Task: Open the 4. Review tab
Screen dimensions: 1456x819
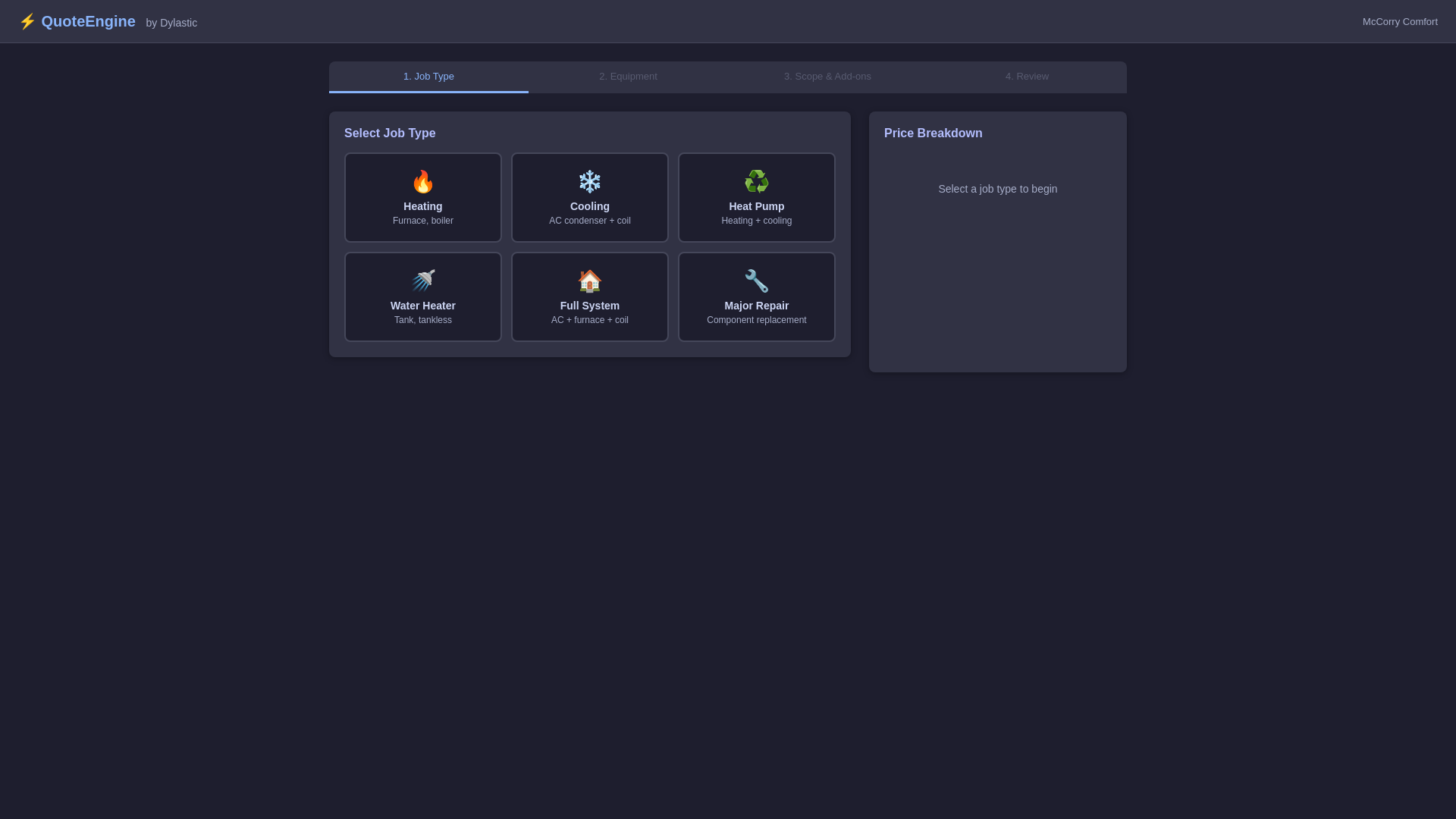Action: point(1027,77)
